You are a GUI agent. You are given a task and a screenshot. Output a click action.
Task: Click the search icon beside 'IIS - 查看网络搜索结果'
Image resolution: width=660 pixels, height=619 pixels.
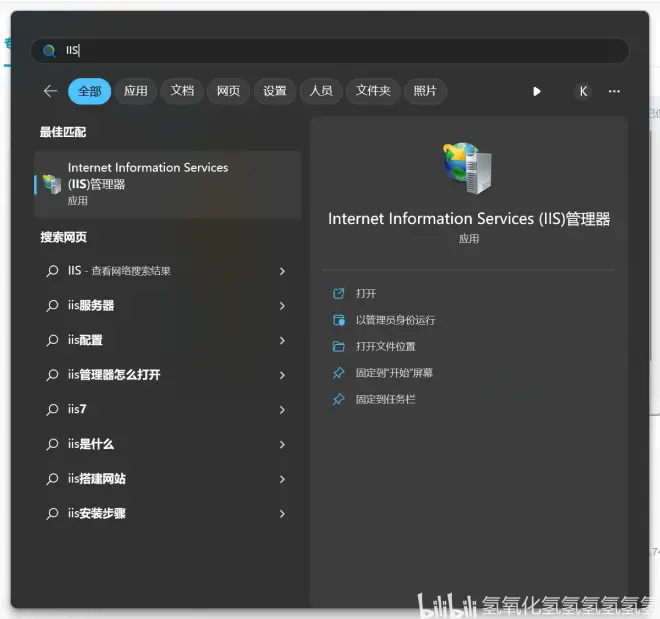point(52,271)
